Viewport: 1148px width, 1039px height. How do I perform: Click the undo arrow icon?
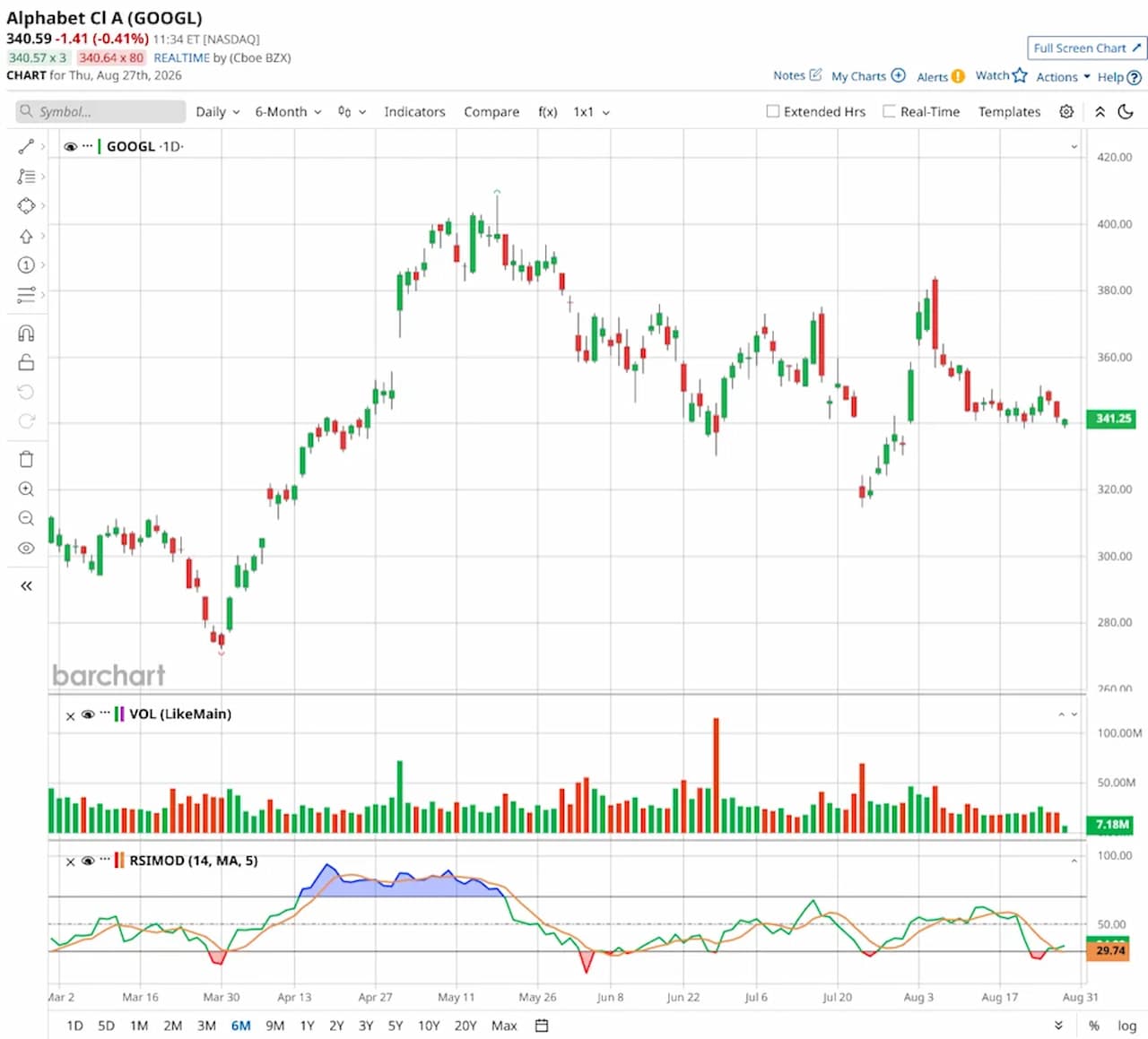pyautogui.click(x=26, y=392)
